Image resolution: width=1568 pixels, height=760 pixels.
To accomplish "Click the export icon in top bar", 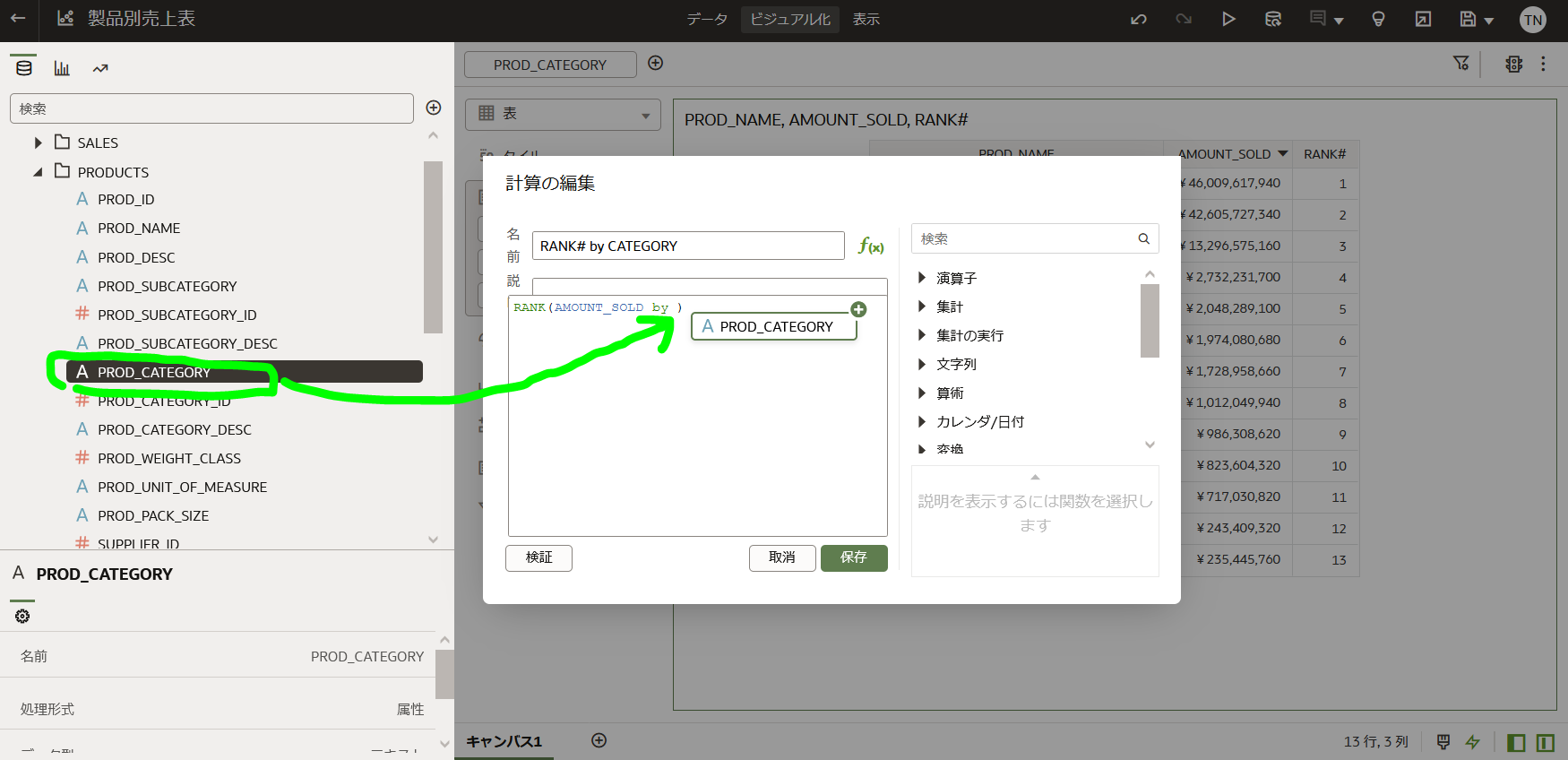I will (1423, 19).
